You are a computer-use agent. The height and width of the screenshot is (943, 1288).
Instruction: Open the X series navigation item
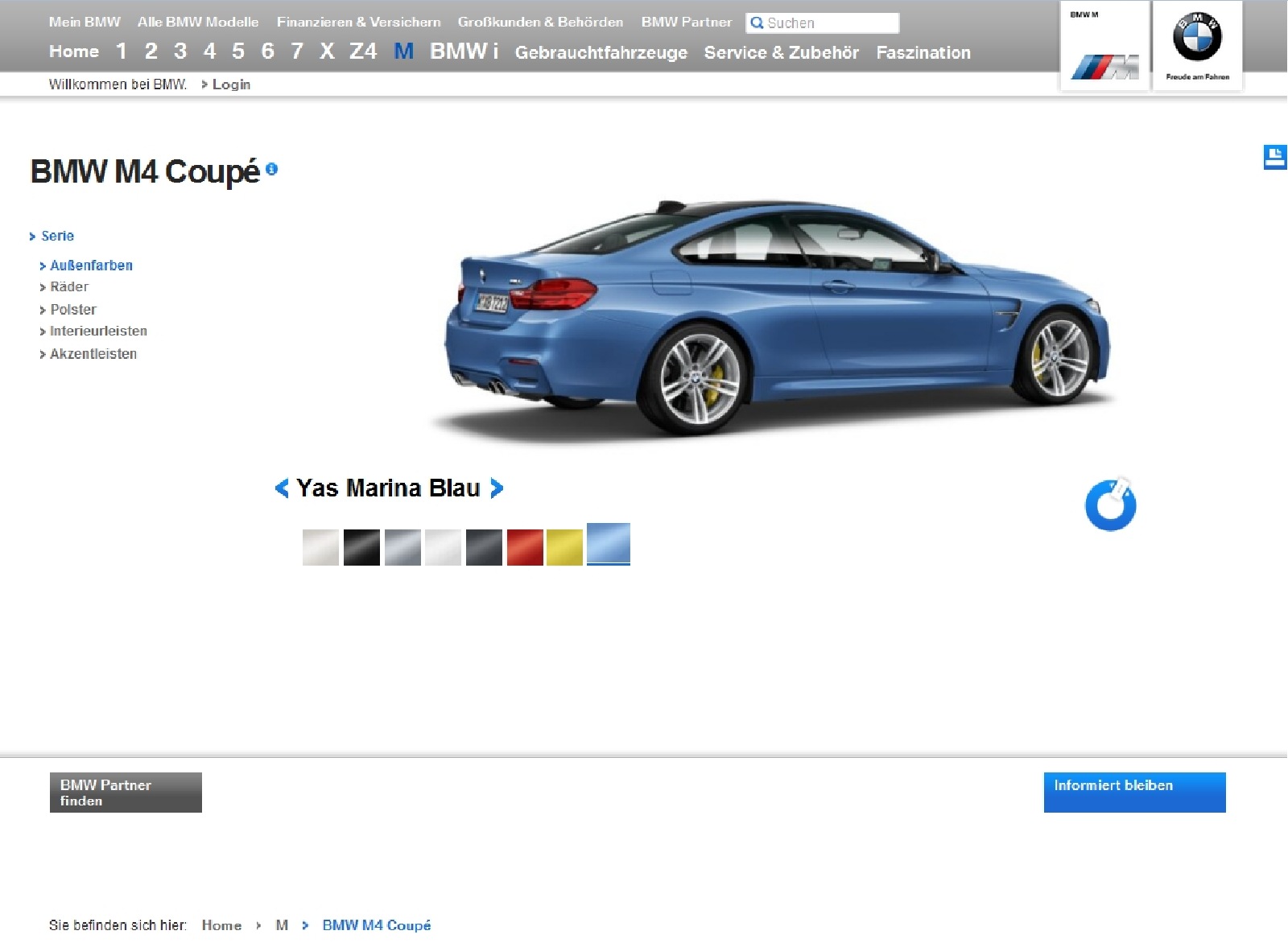click(327, 51)
